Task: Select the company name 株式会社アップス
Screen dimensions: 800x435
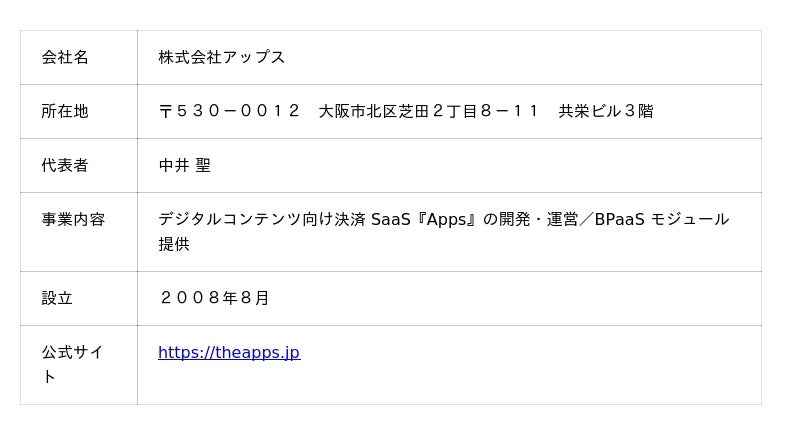Action: pyautogui.click(x=221, y=57)
